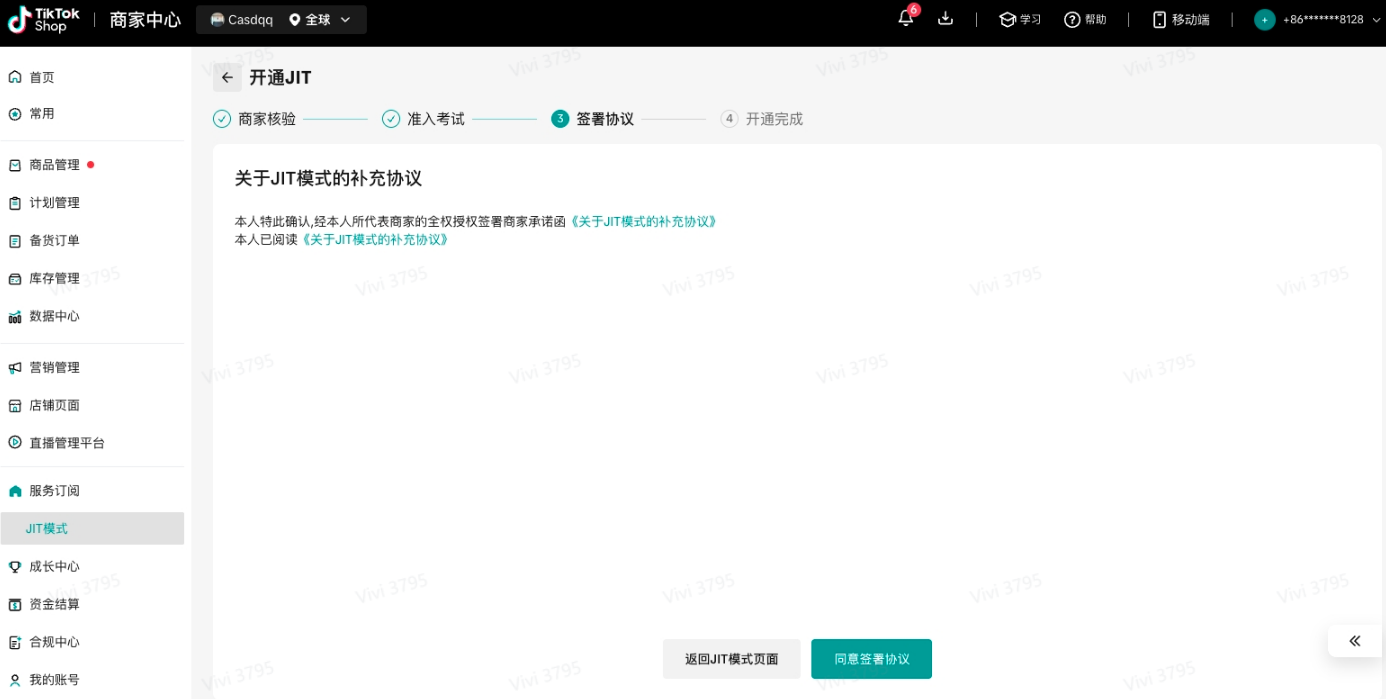
Task: Expand the +86 account dropdown
Action: coord(1316,19)
